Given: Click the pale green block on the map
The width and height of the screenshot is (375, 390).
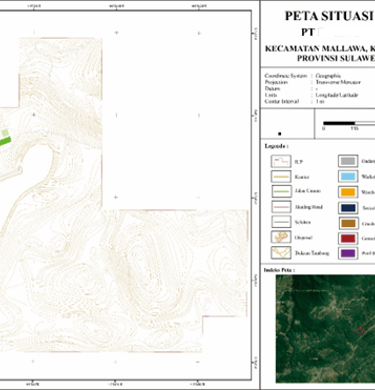Looking at the screenshot, I should [x=5, y=133].
